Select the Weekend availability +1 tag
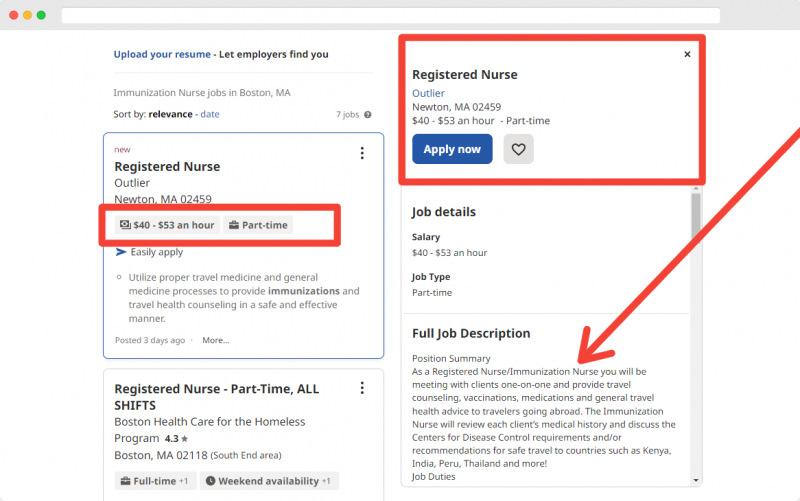The image size is (800, 501). pos(269,481)
